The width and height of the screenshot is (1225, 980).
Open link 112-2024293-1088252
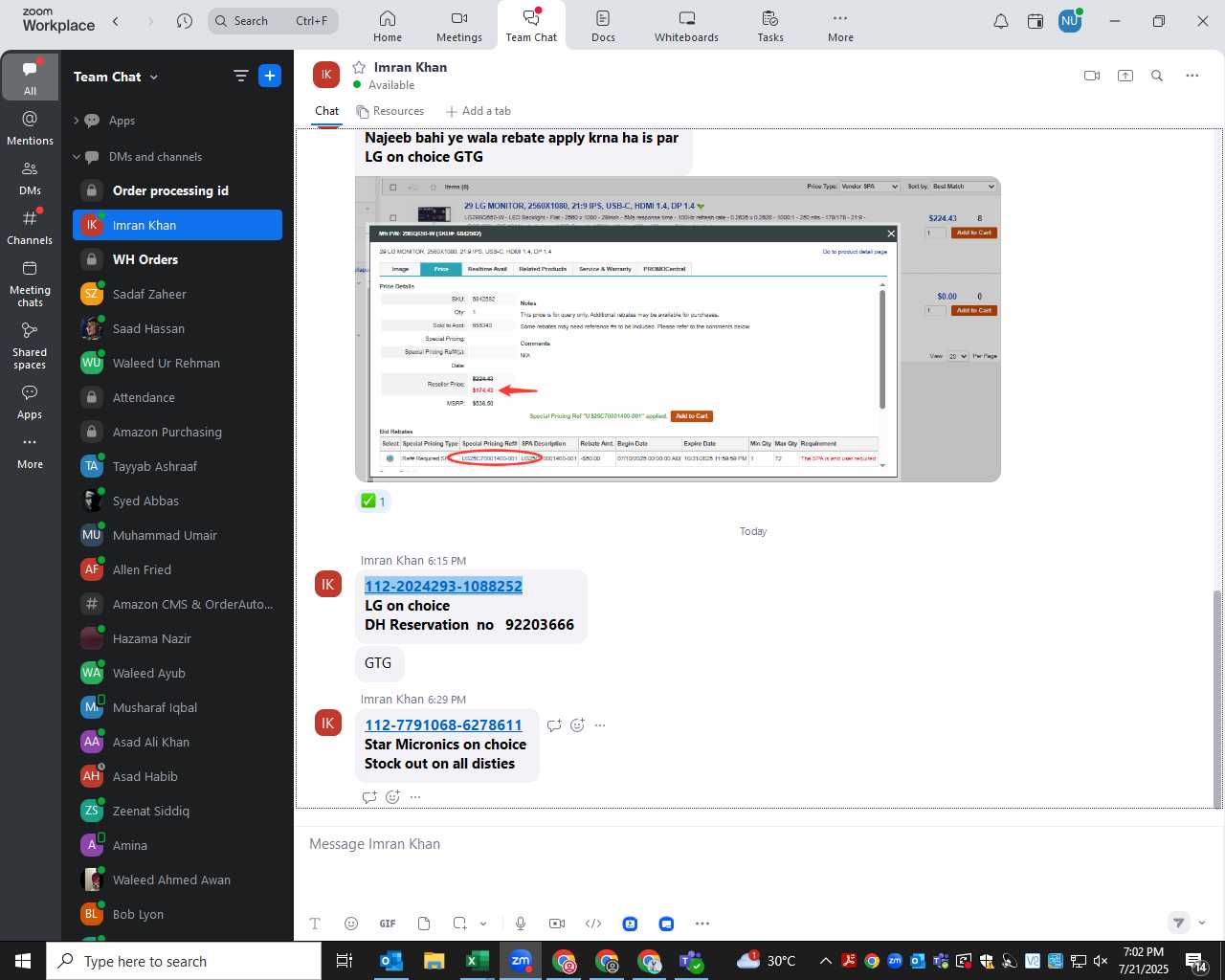443,586
